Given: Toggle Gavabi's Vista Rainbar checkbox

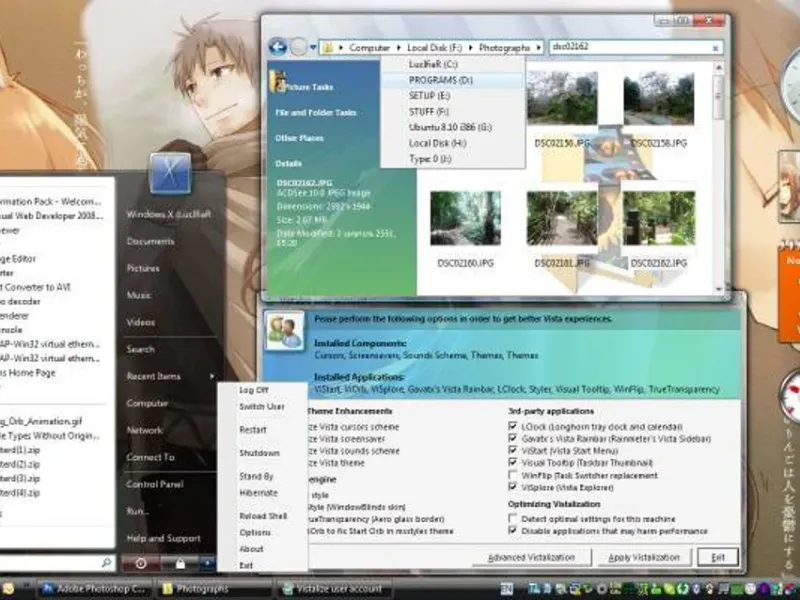Looking at the screenshot, I should 513,438.
